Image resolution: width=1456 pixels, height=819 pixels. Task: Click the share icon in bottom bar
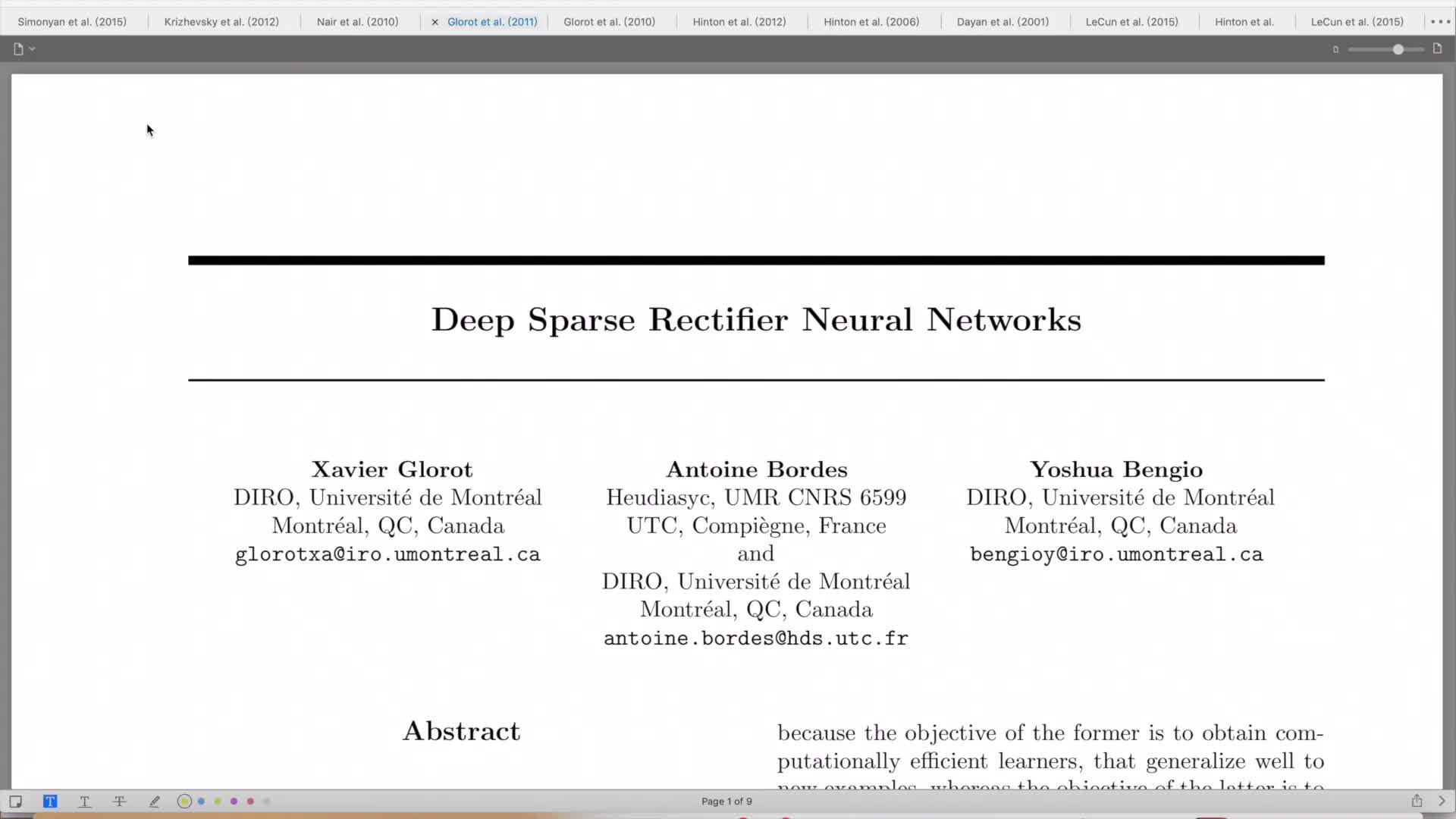coord(1417,801)
